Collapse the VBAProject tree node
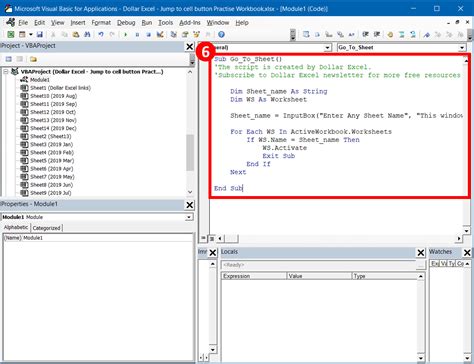 tap(6, 72)
